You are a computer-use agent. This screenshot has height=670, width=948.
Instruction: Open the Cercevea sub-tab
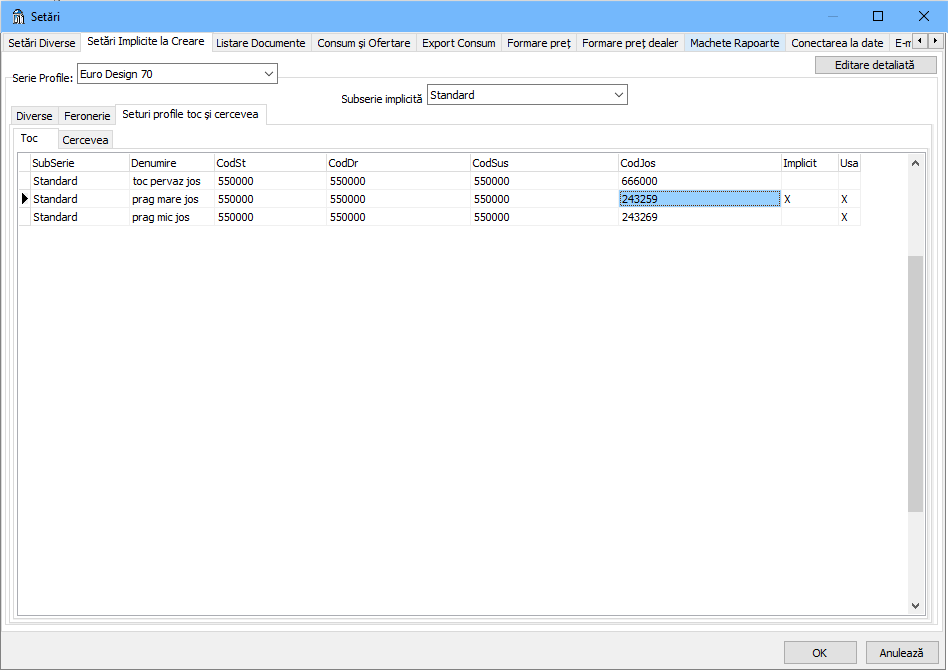[x=85, y=140]
